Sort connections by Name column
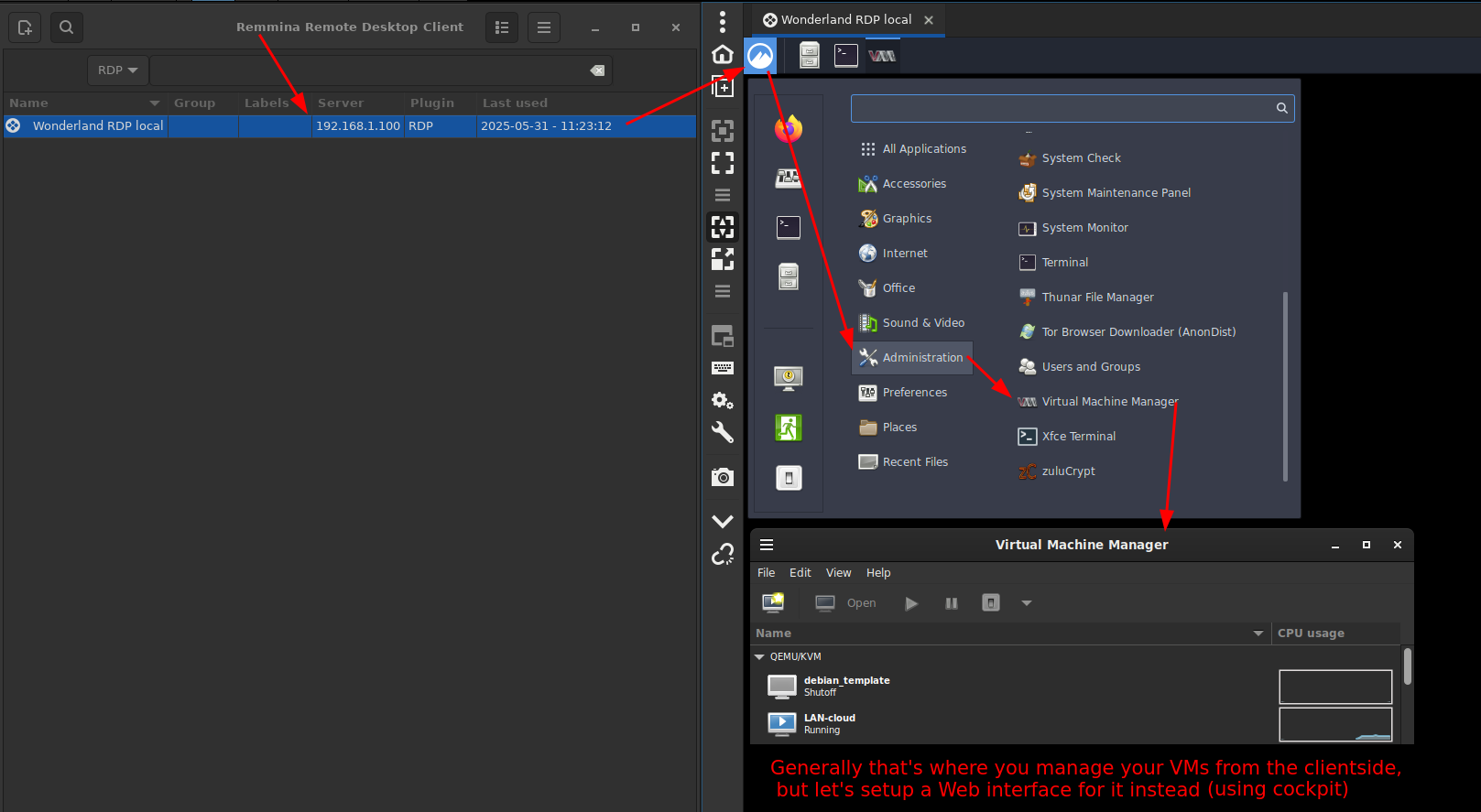Image resolution: width=1481 pixels, height=812 pixels. pyautogui.click(x=84, y=103)
